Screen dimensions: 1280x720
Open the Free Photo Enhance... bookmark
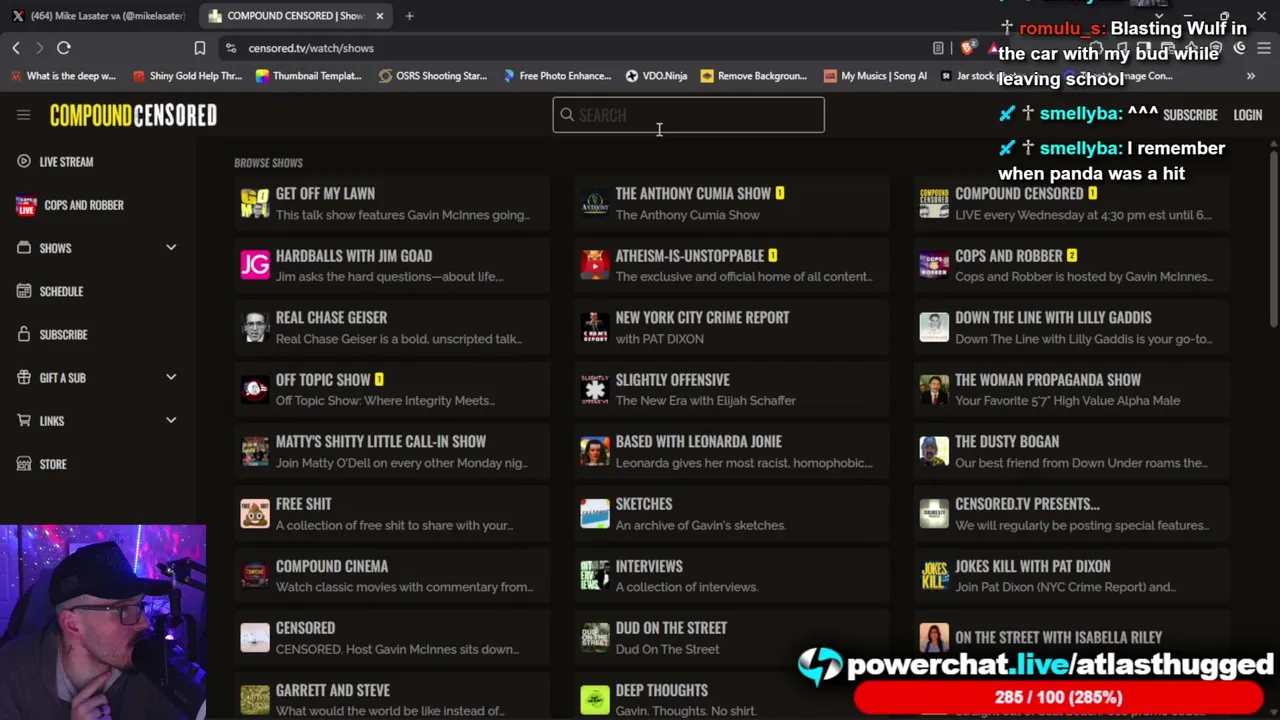point(557,76)
